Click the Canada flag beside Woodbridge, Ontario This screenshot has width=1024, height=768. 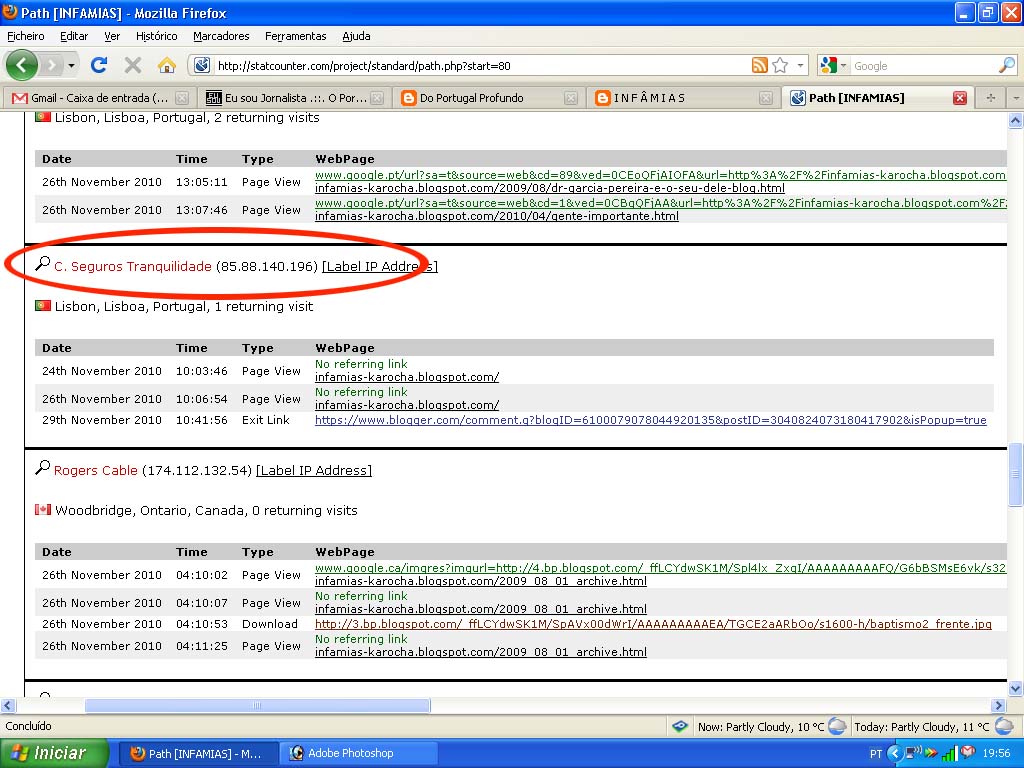[43, 509]
